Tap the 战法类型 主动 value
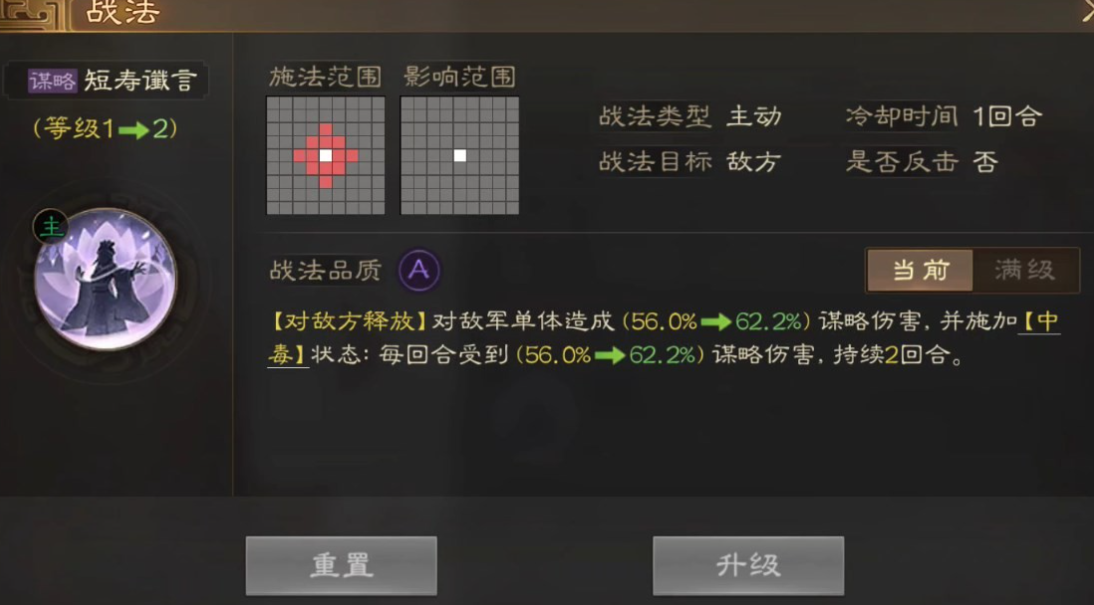 (754, 116)
